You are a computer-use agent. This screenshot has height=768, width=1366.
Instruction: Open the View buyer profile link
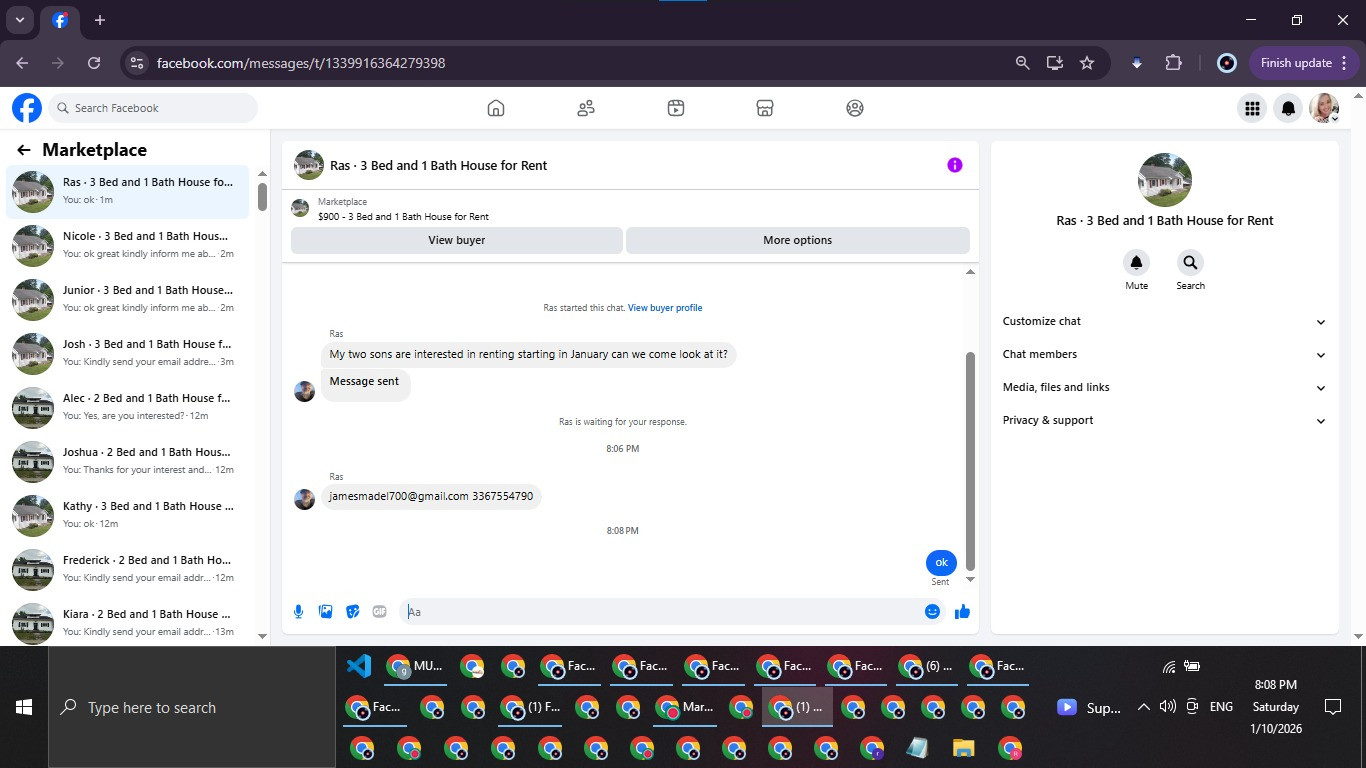[x=665, y=308]
